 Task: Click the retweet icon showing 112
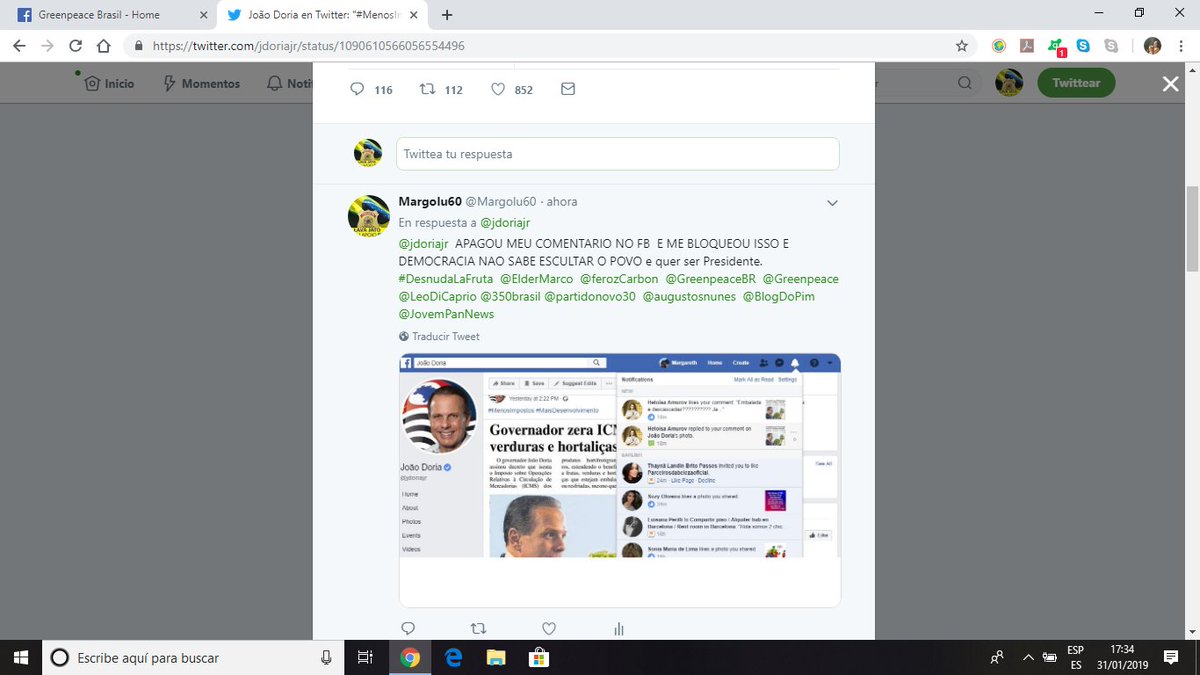pyautogui.click(x=428, y=89)
